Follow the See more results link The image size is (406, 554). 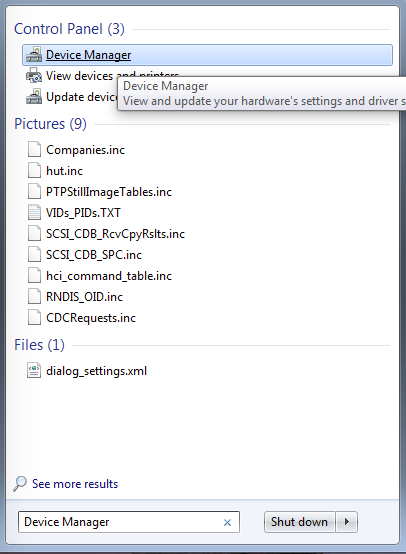tap(75, 484)
